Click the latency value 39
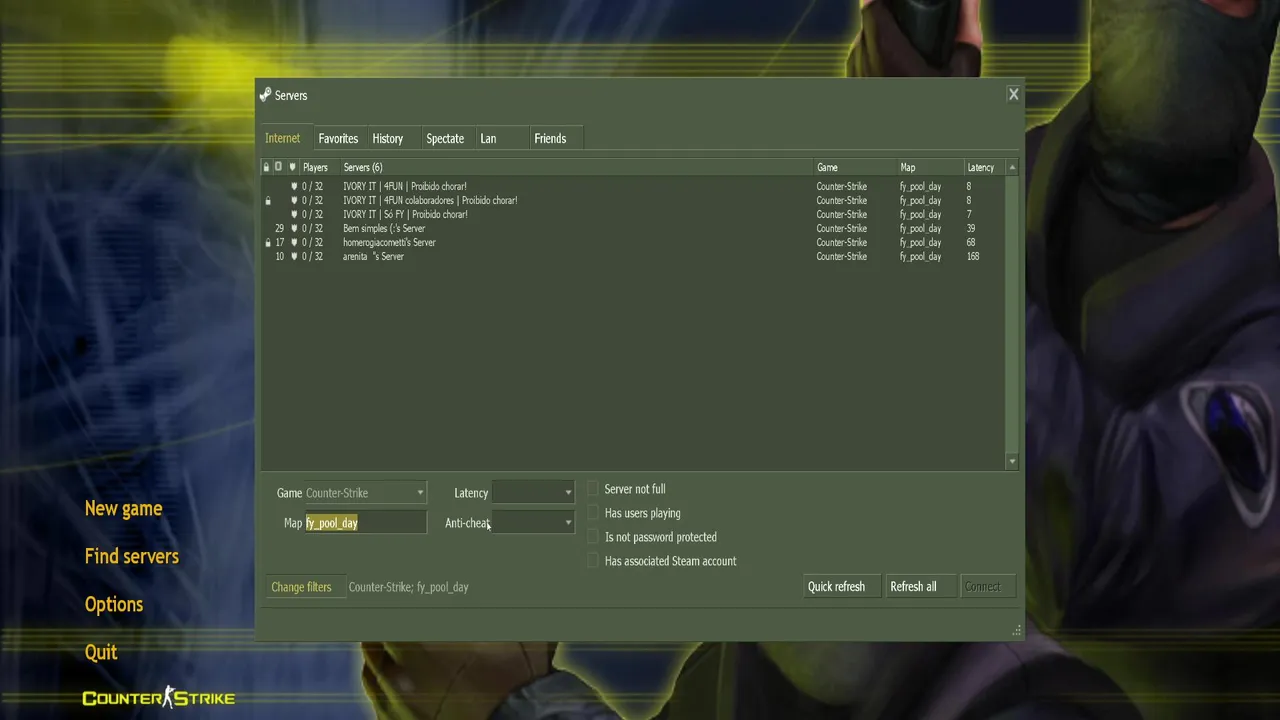Screen dimensions: 1280x720 (x=971, y=228)
